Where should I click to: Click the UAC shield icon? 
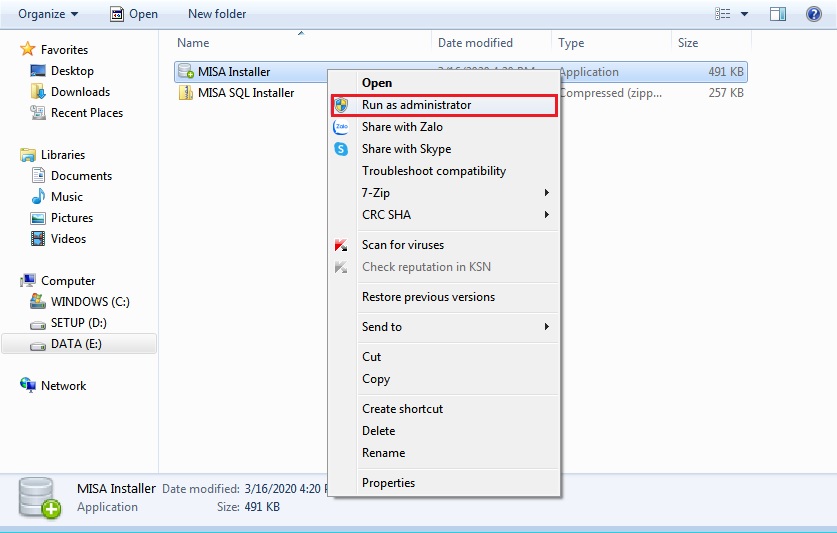click(341, 105)
